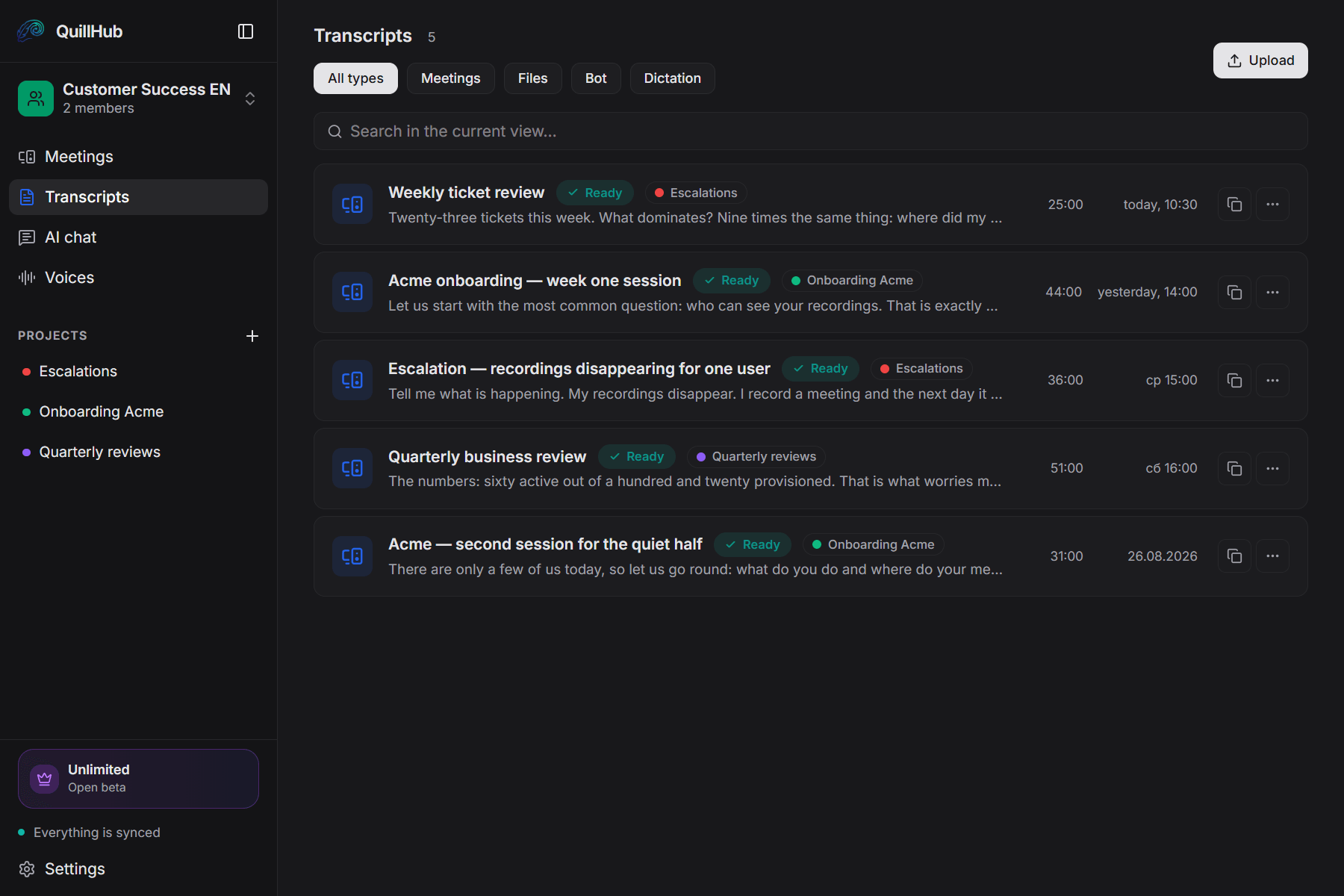
Task: Open Settings
Action: (x=138, y=869)
